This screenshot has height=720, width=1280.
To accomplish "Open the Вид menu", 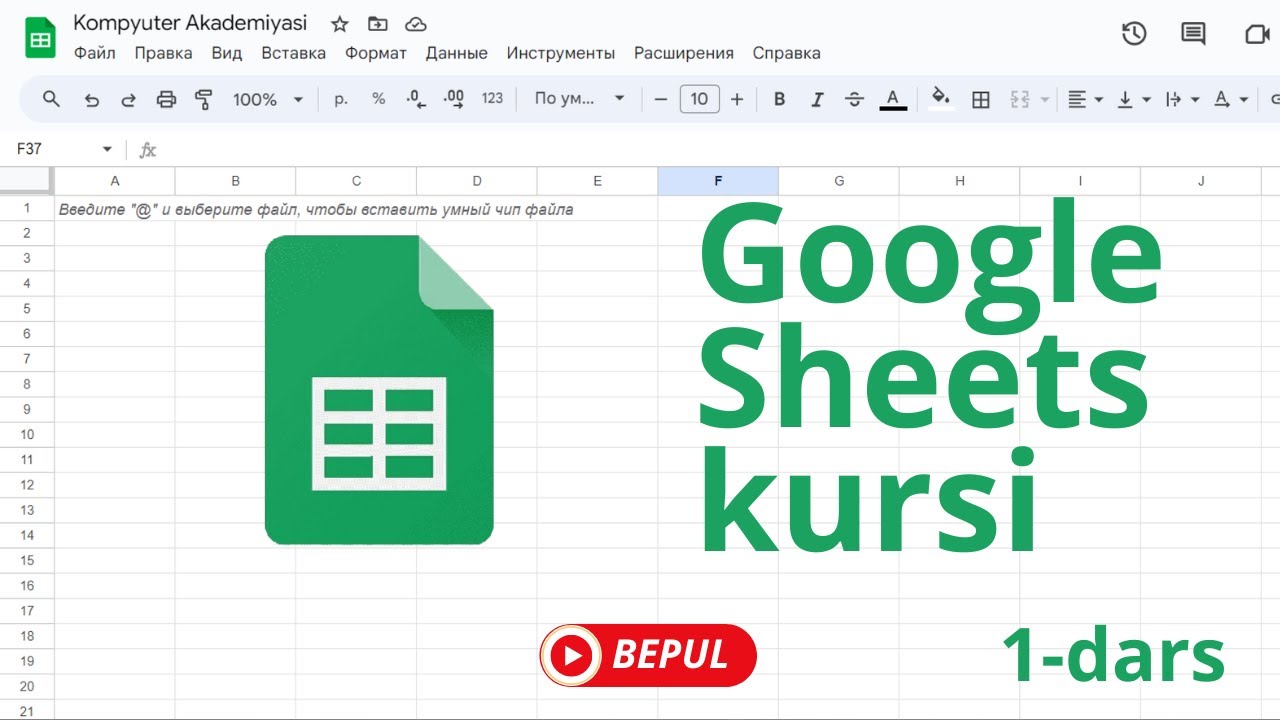I will [x=227, y=53].
